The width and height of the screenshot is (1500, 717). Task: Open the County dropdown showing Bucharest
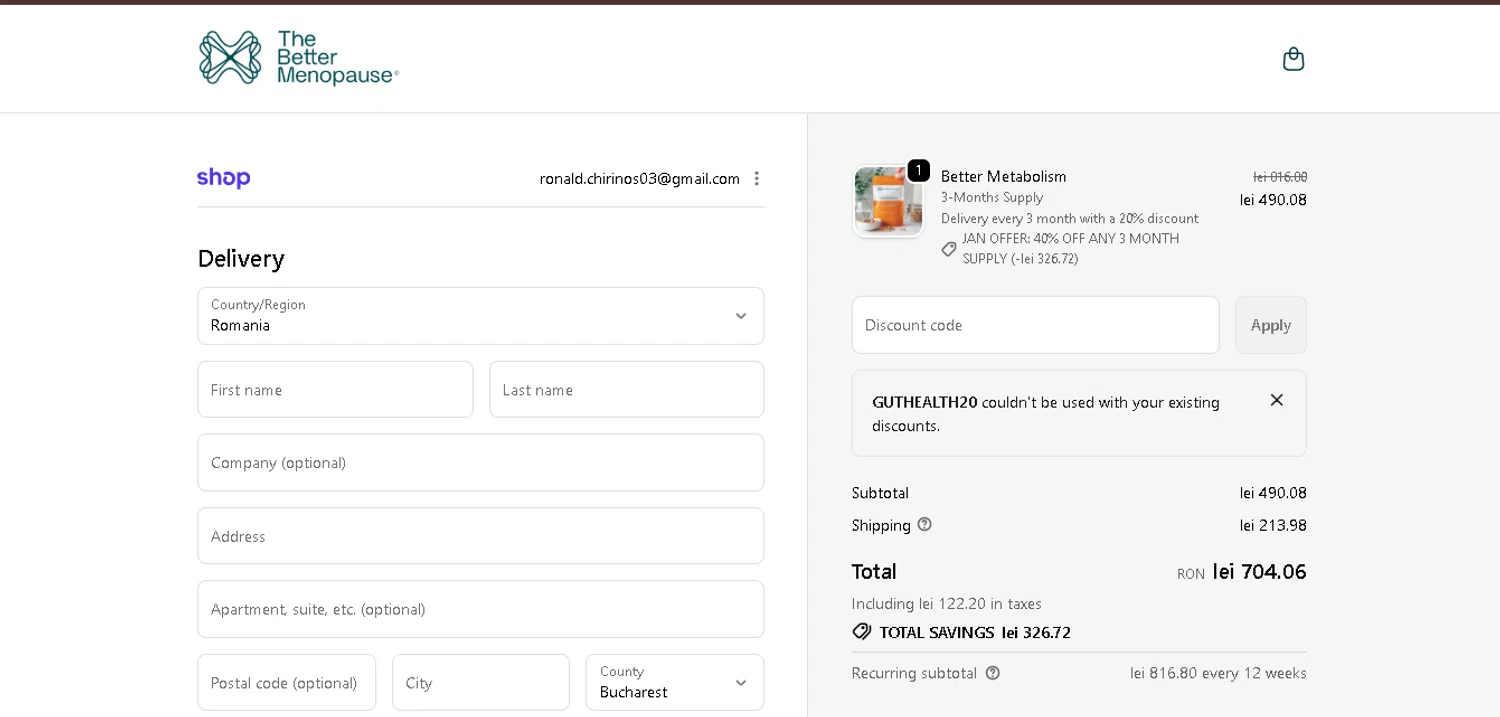675,682
